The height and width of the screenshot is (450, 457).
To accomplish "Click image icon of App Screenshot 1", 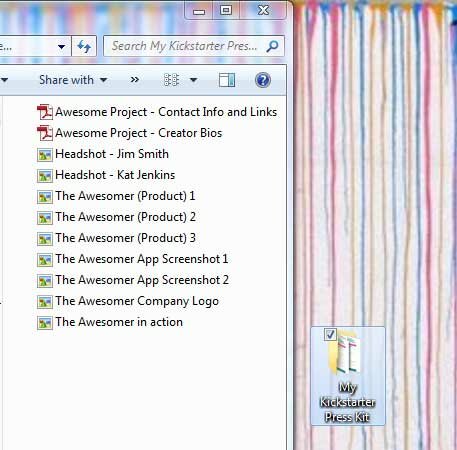I will point(45,260).
